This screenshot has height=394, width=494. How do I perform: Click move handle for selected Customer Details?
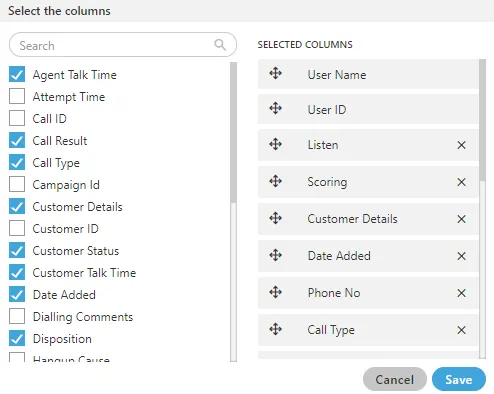coord(276,218)
